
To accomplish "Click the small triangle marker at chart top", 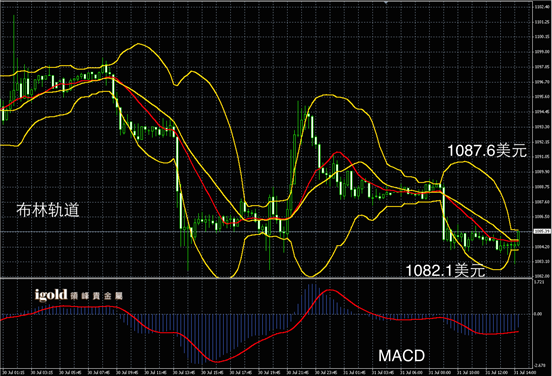I will (x=386, y=2).
